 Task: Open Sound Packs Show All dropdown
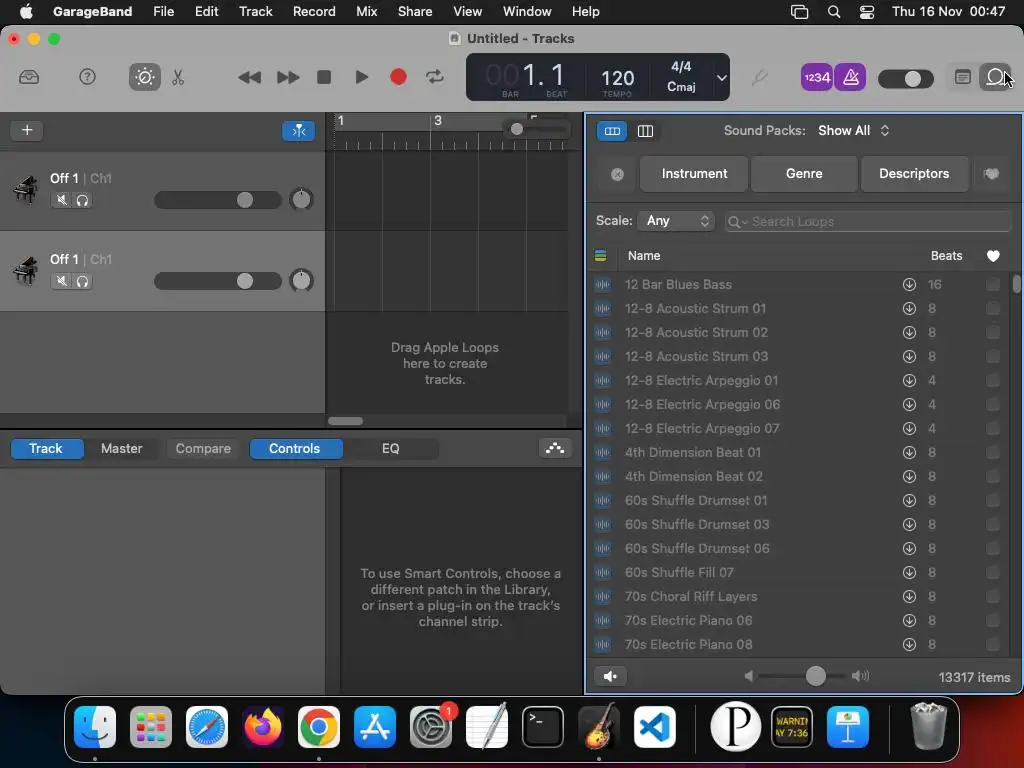854,131
